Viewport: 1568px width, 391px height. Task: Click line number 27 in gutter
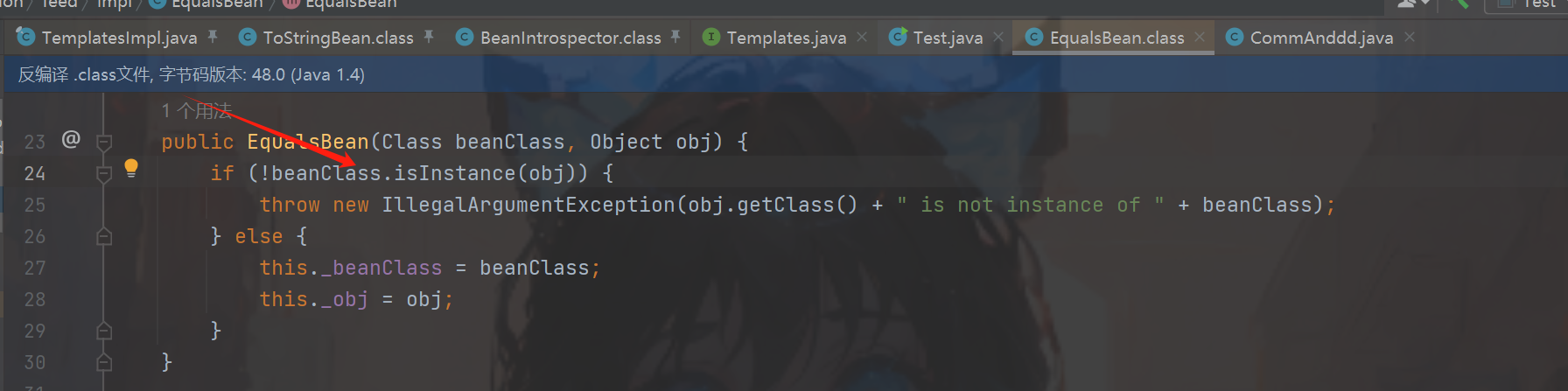[x=34, y=268]
